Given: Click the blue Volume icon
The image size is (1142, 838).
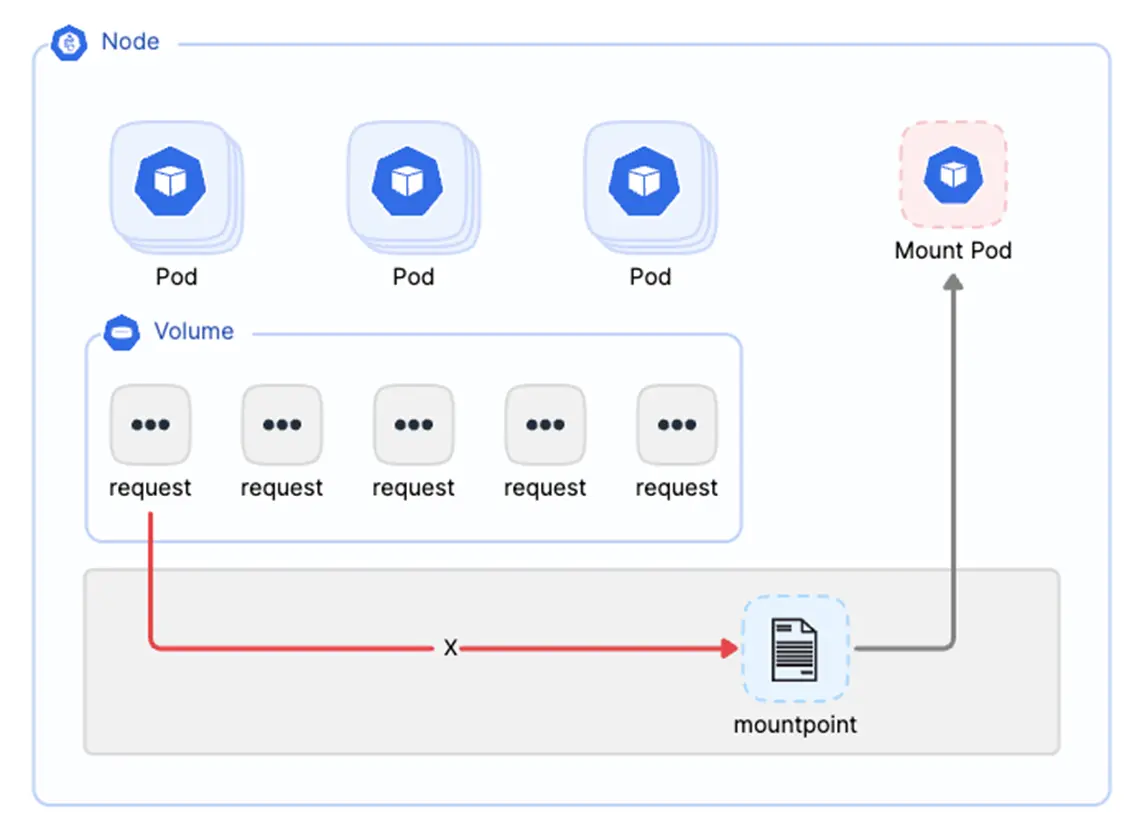Looking at the screenshot, I should pyautogui.click(x=123, y=332).
